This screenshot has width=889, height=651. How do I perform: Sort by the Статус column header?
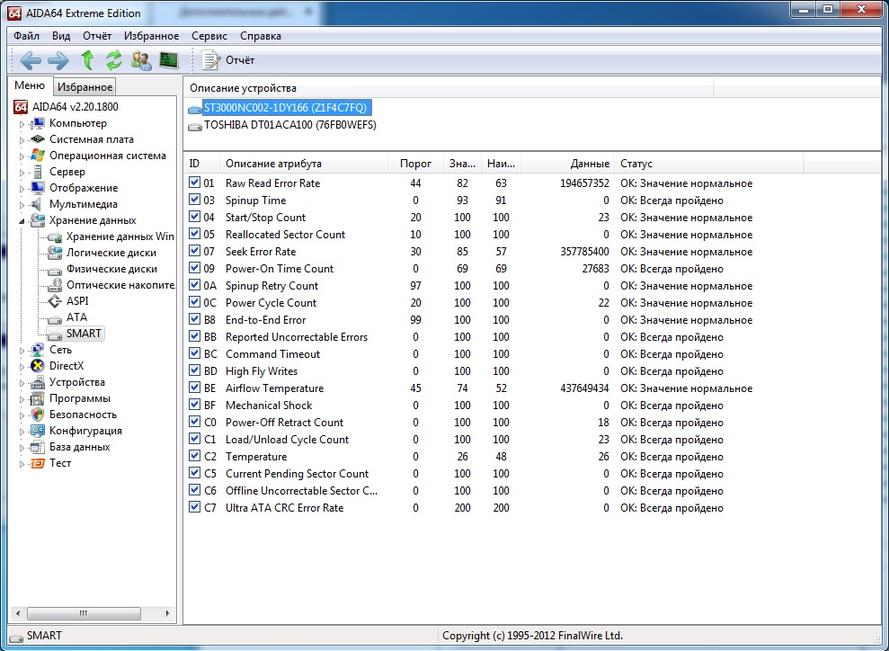[x=709, y=163]
